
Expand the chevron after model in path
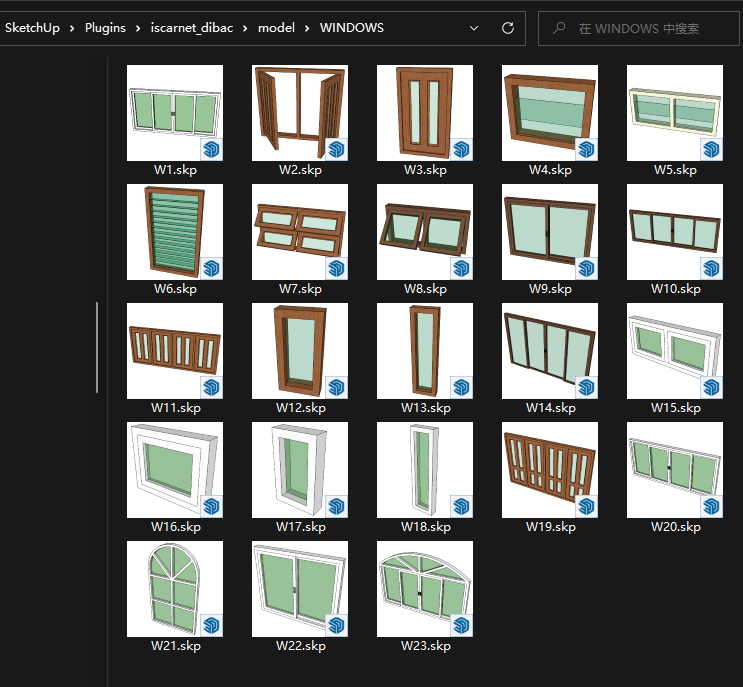coord(307,28)
